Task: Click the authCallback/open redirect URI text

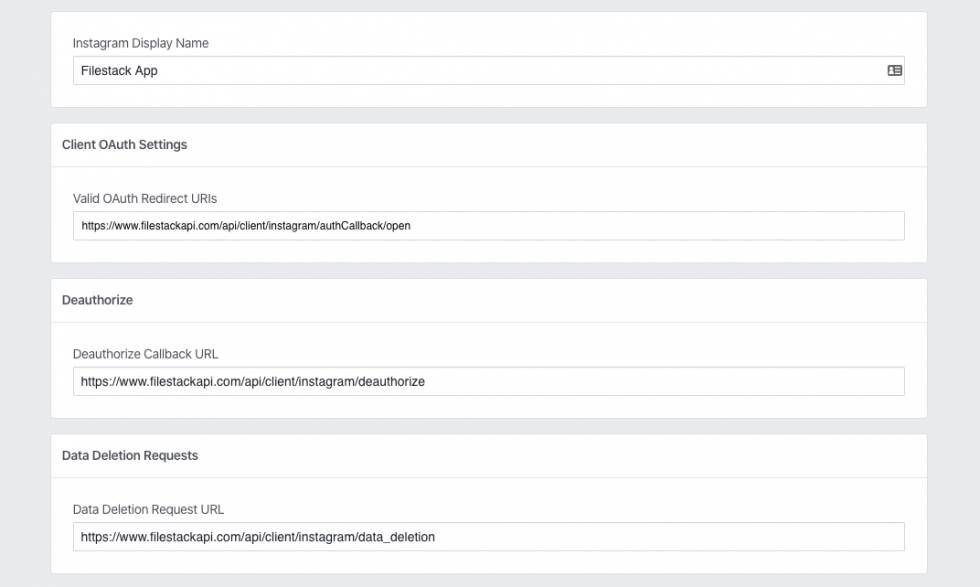Action: (x=249, y=226)
